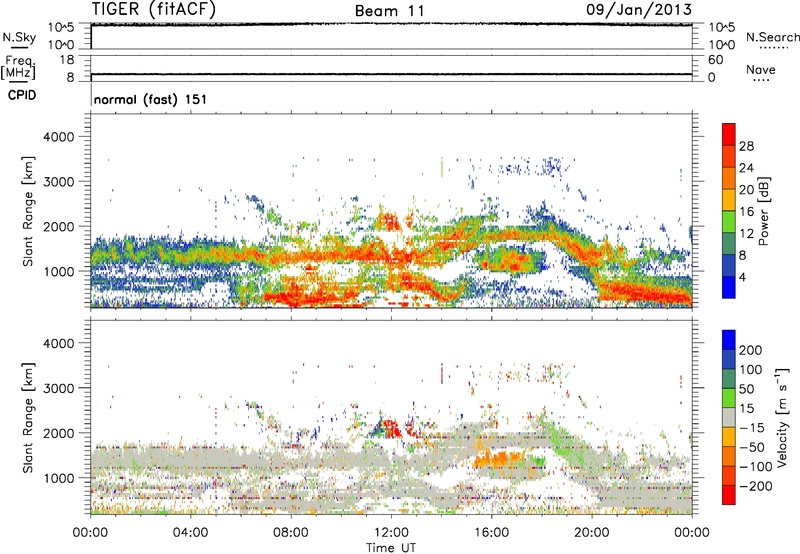Click the 'N.Search' legend label

pyautogui.click(x=773, y=37)
